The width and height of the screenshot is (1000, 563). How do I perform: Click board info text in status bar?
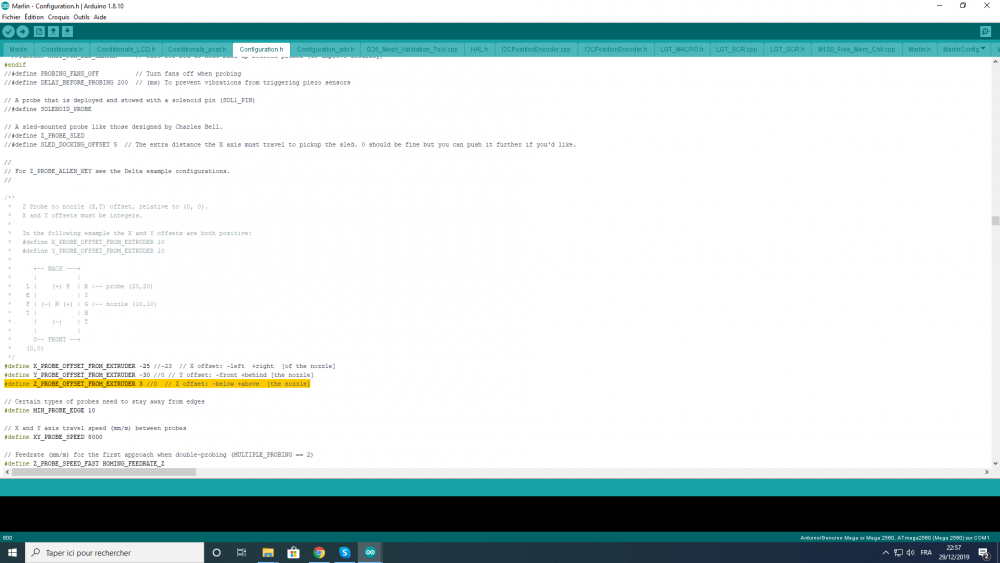coord(895,537)
